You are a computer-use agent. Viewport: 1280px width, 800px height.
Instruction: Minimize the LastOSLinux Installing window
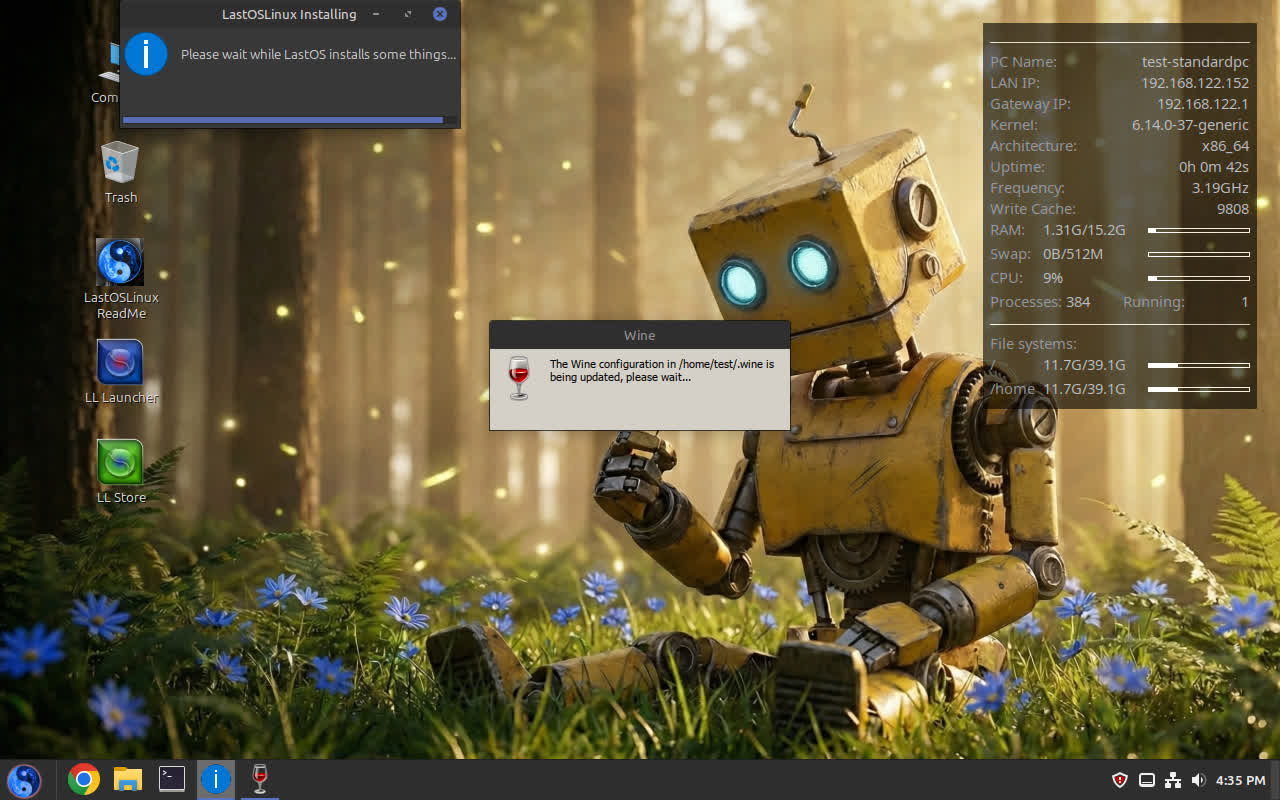(x=376, y=15)
